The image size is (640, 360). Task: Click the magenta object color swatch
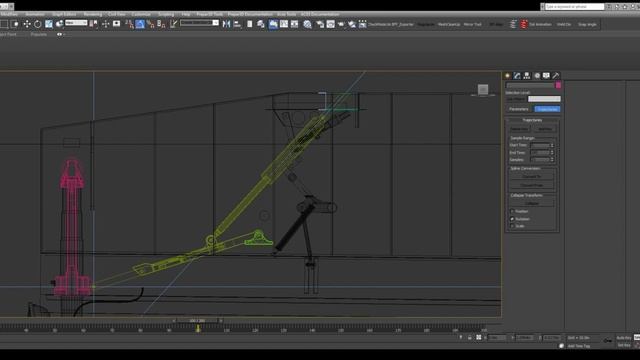click(x=558, y=85)
